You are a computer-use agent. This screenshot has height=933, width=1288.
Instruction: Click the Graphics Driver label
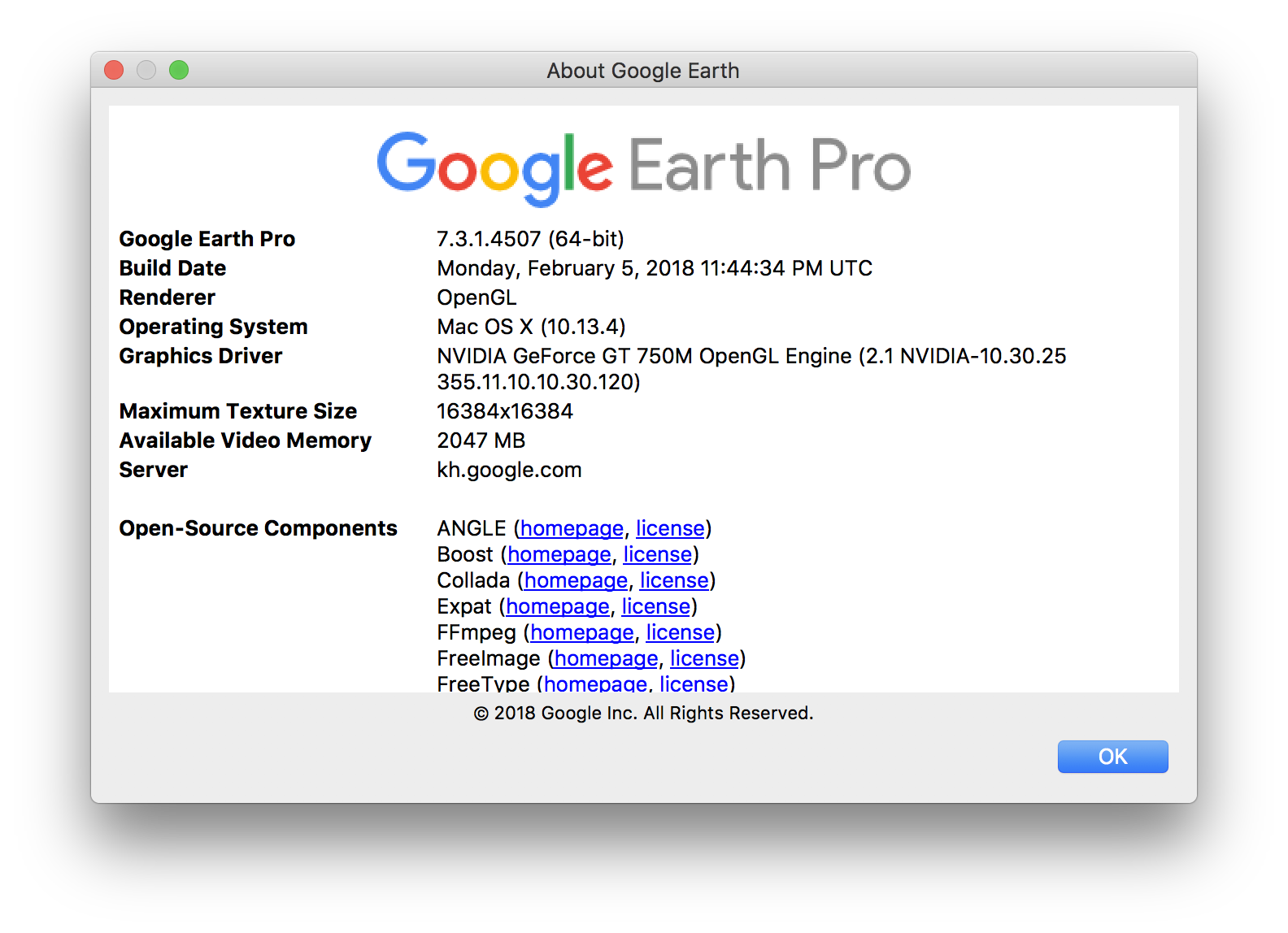[201, 356]
